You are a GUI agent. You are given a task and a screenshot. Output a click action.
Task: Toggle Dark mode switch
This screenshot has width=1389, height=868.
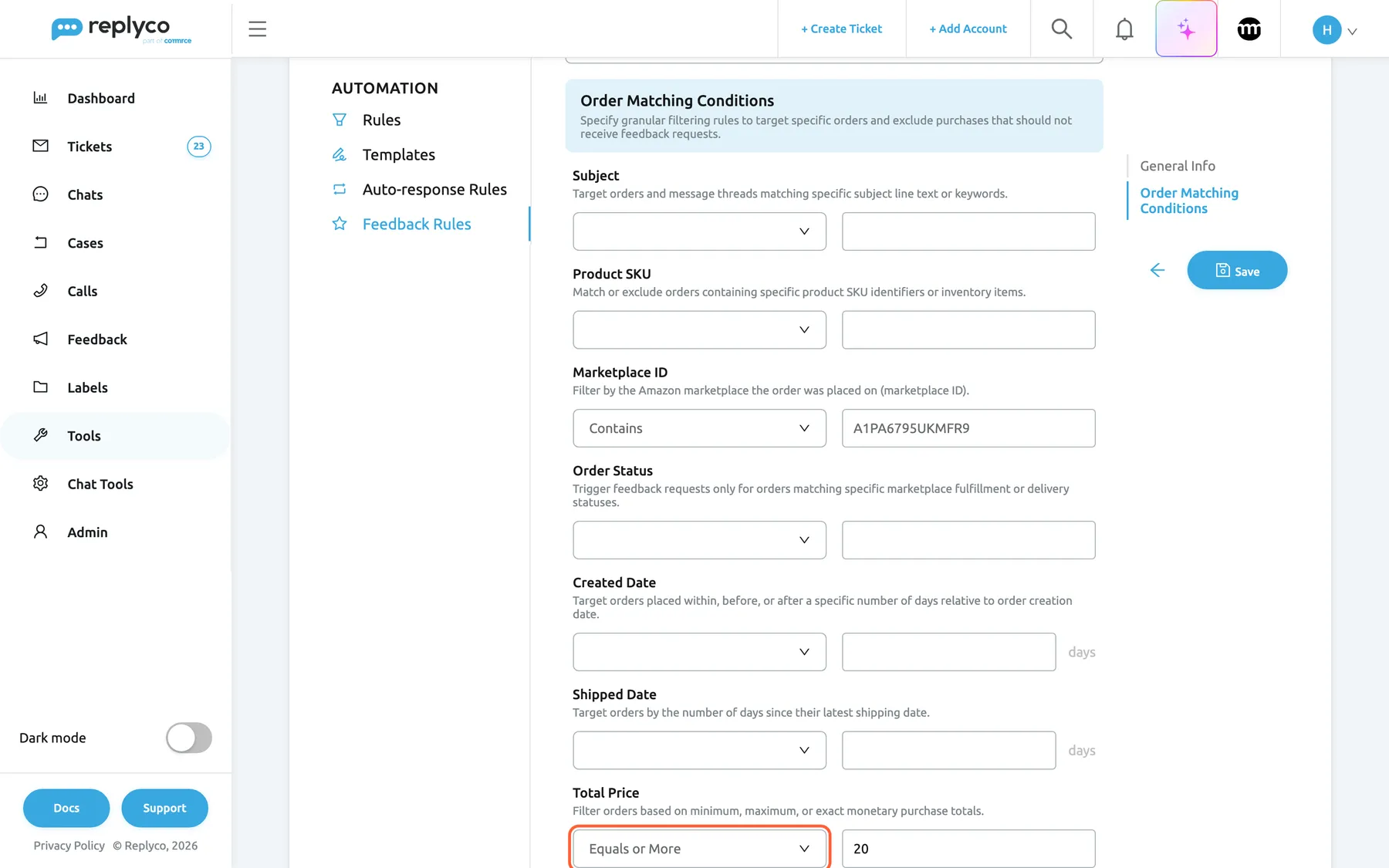[189, 738]
